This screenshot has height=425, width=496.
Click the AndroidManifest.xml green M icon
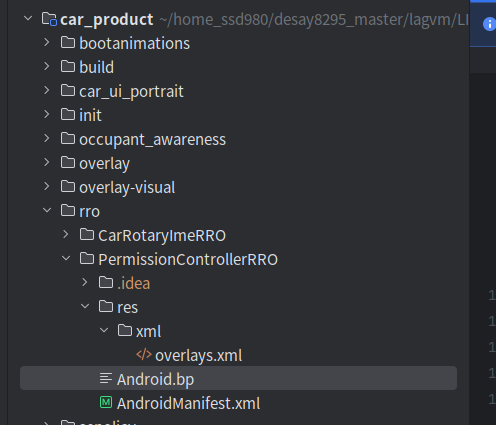[106, 402]
